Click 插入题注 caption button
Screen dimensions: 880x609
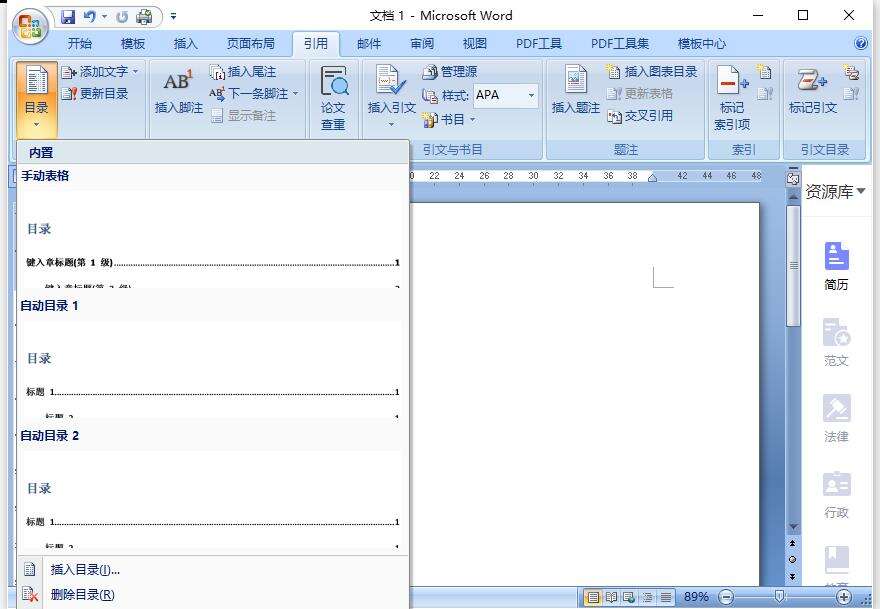tap(576, 90)
